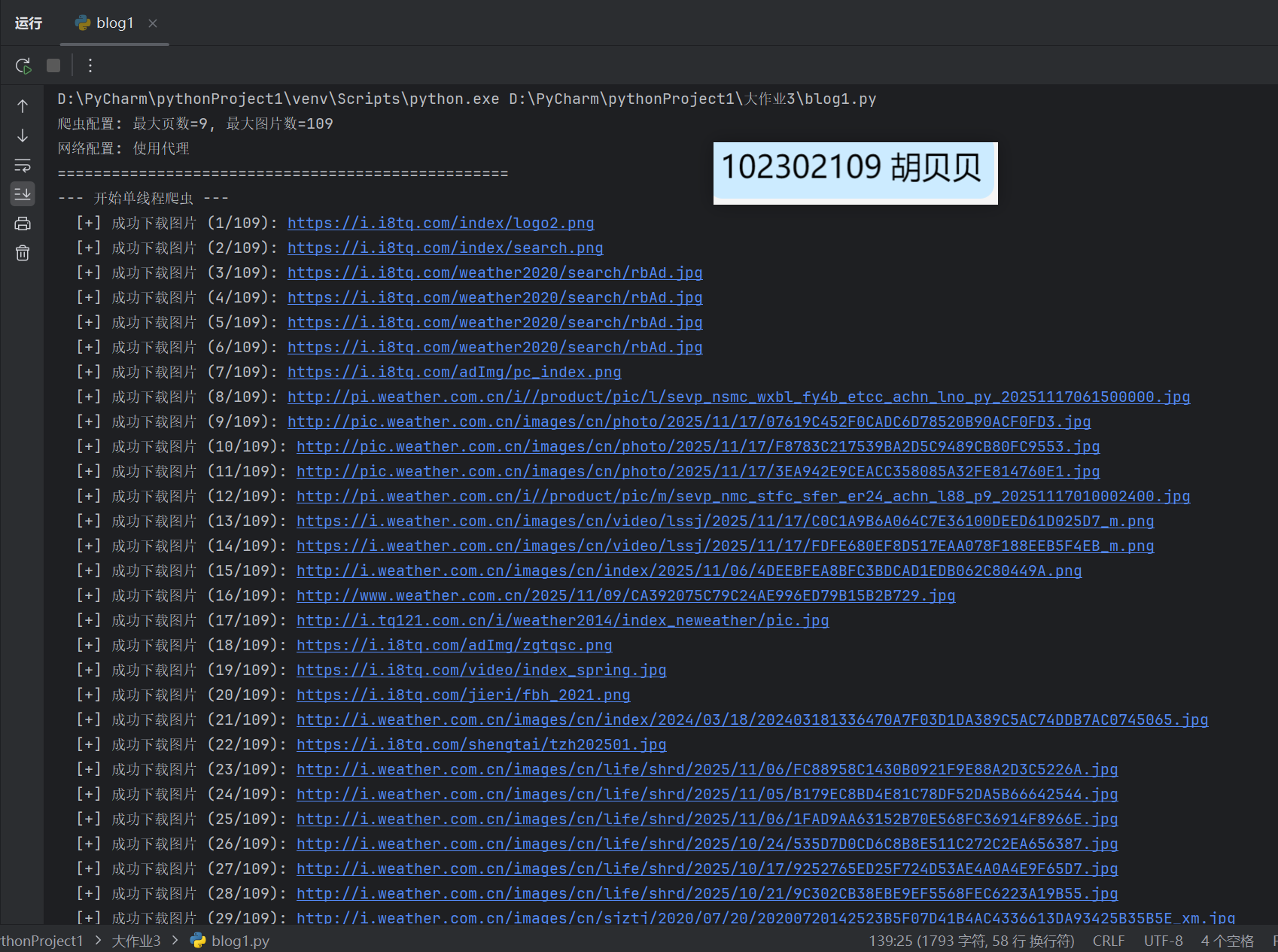Open the i.tq121.com.cn pic.jpg link

point(563,621)
